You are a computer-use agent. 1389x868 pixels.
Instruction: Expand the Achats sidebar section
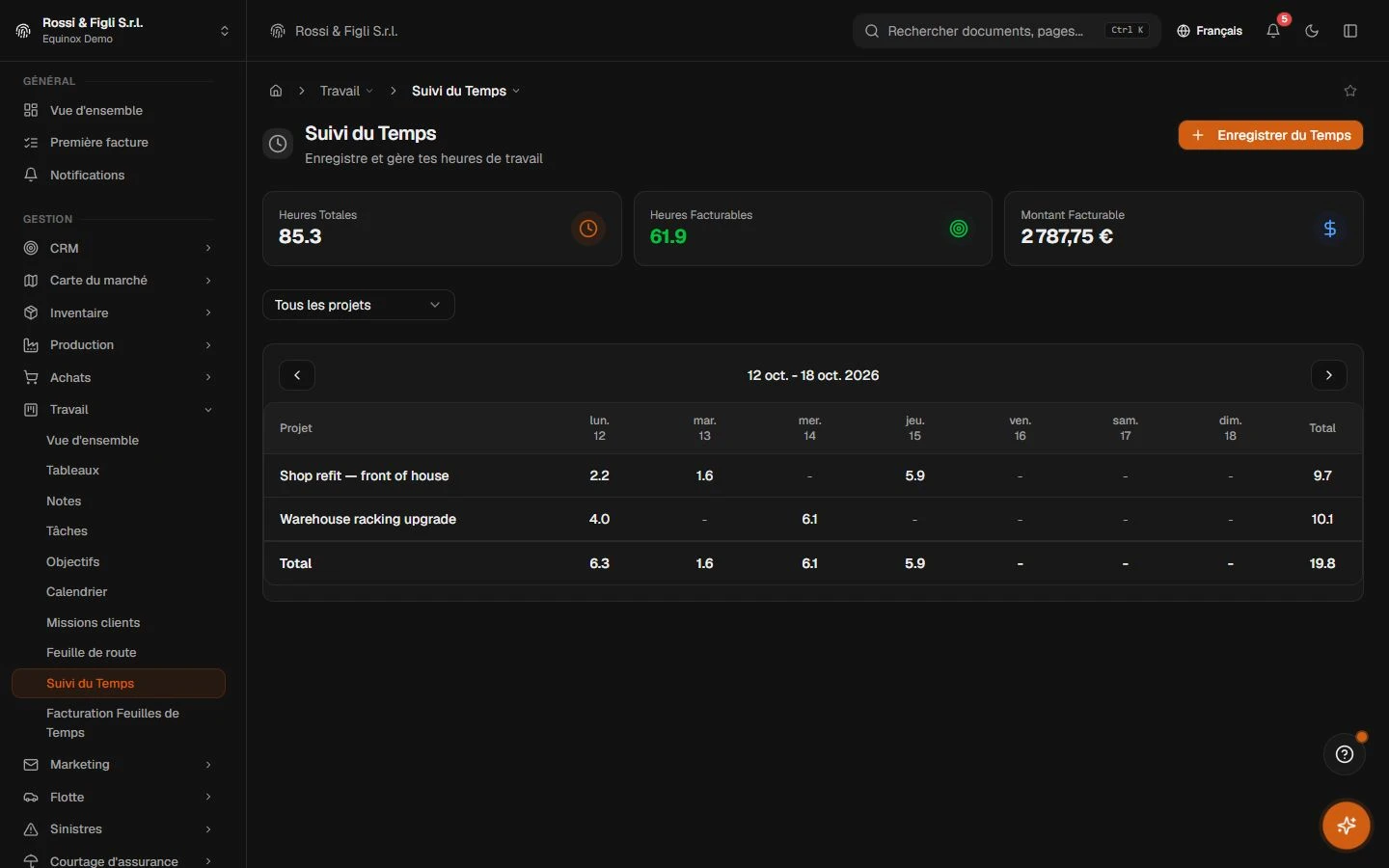119,377
